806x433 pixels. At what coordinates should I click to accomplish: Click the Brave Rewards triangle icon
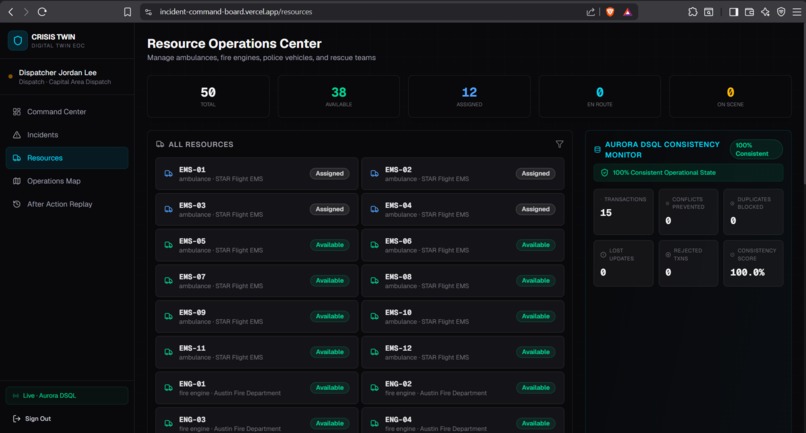click(x=627, y=12)
